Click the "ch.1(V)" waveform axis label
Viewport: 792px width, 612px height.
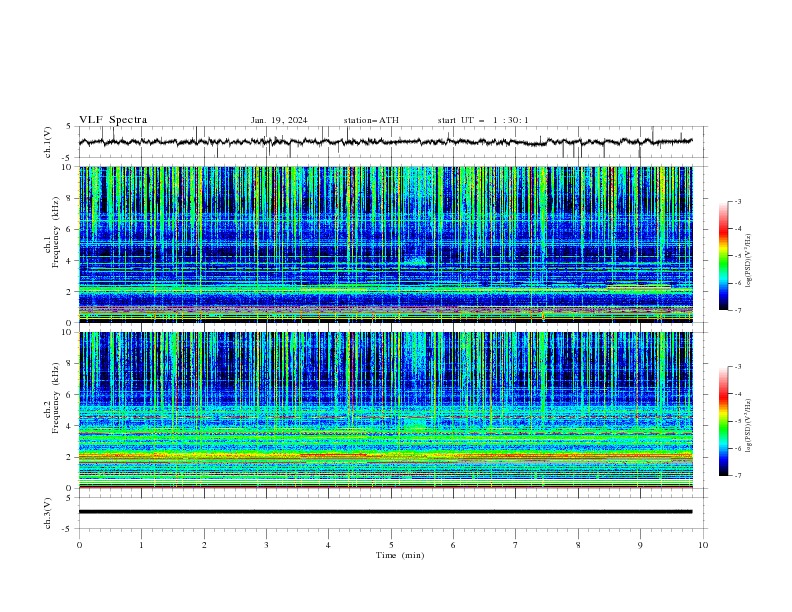click(x=48, y=142)
